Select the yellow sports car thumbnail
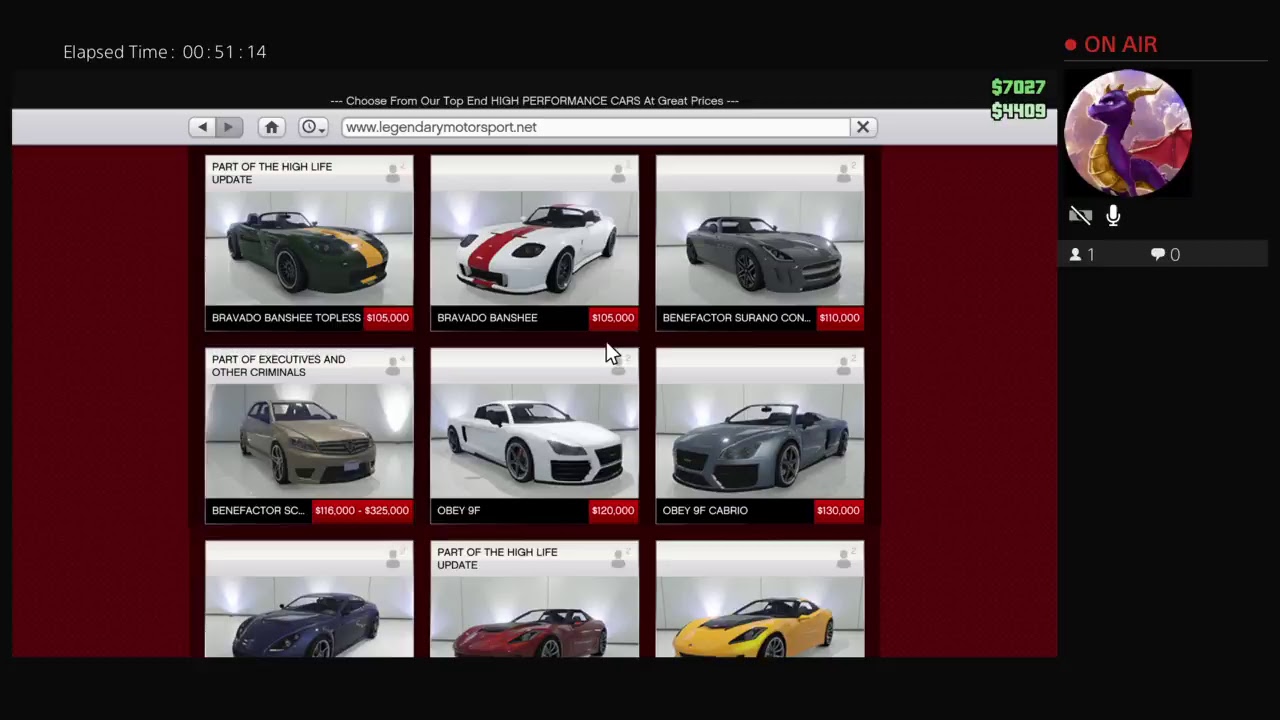Image resolution: width=1280 pixels, height=720 pixels. (760, 617)
